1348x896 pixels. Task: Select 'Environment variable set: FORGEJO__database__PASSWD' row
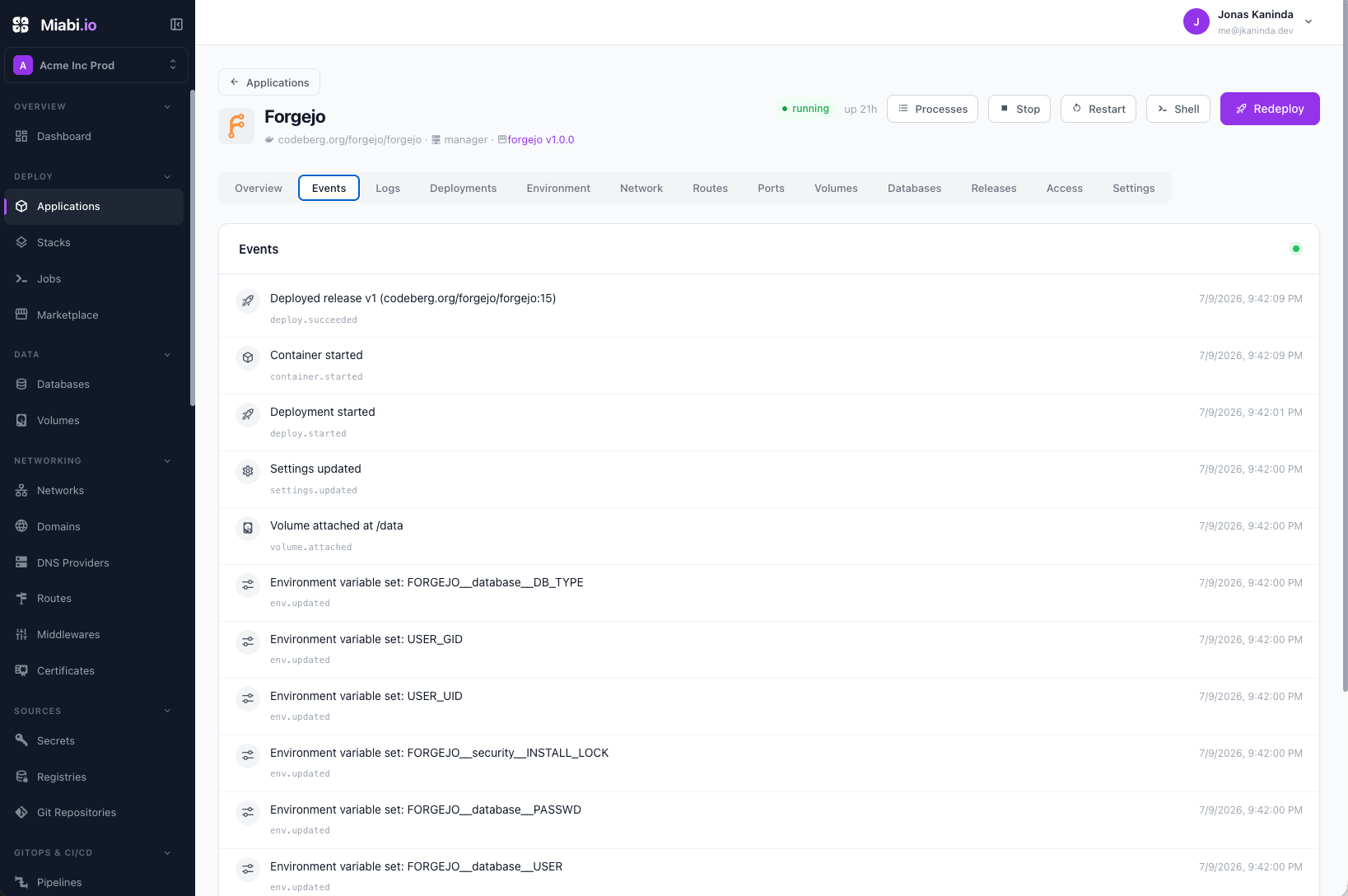click(x=769, y=820)
